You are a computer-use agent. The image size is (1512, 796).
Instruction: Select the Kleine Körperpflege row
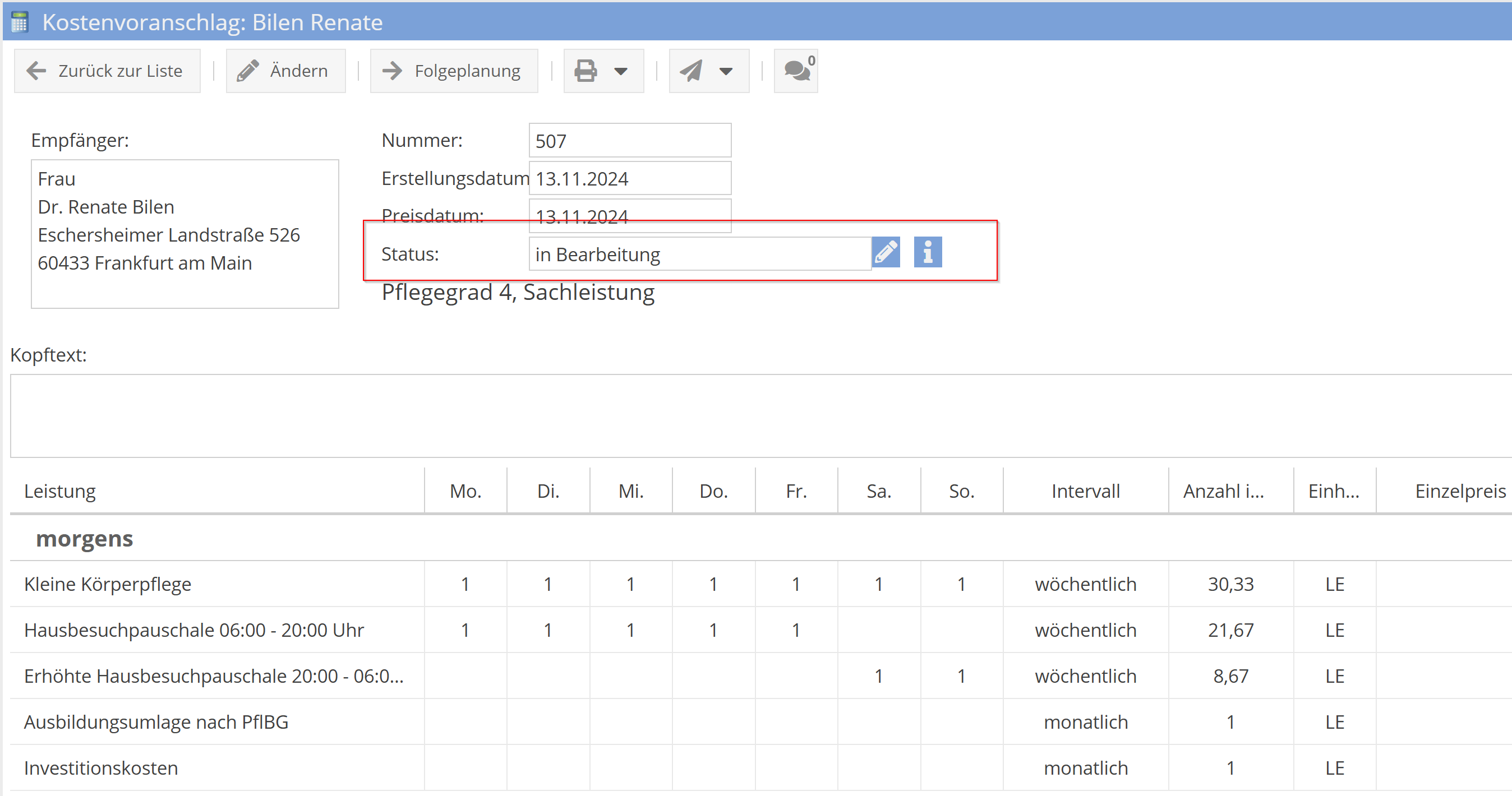(x=108, y=584)
